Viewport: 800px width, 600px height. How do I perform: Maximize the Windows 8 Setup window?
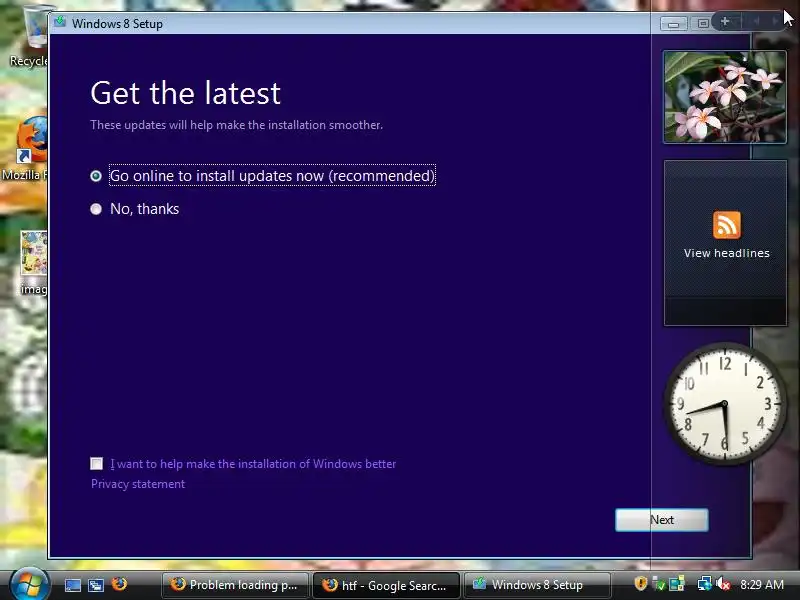pyautogui.click(x=703, y=23)
